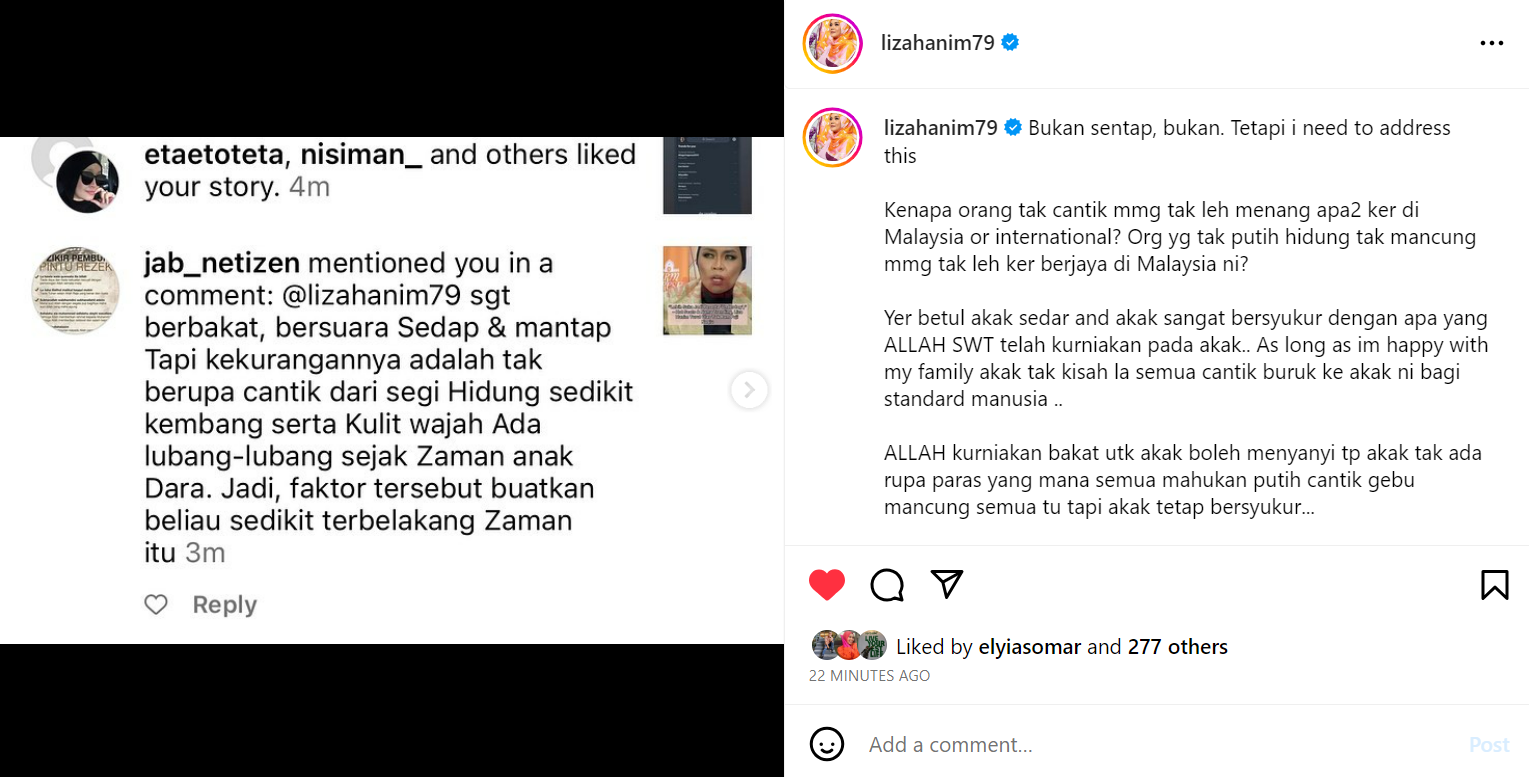Image resolution: width=1529 pixels, height=777 pixels.
Task: Click the caption profile avatar
Action: [x=832, y=137]
